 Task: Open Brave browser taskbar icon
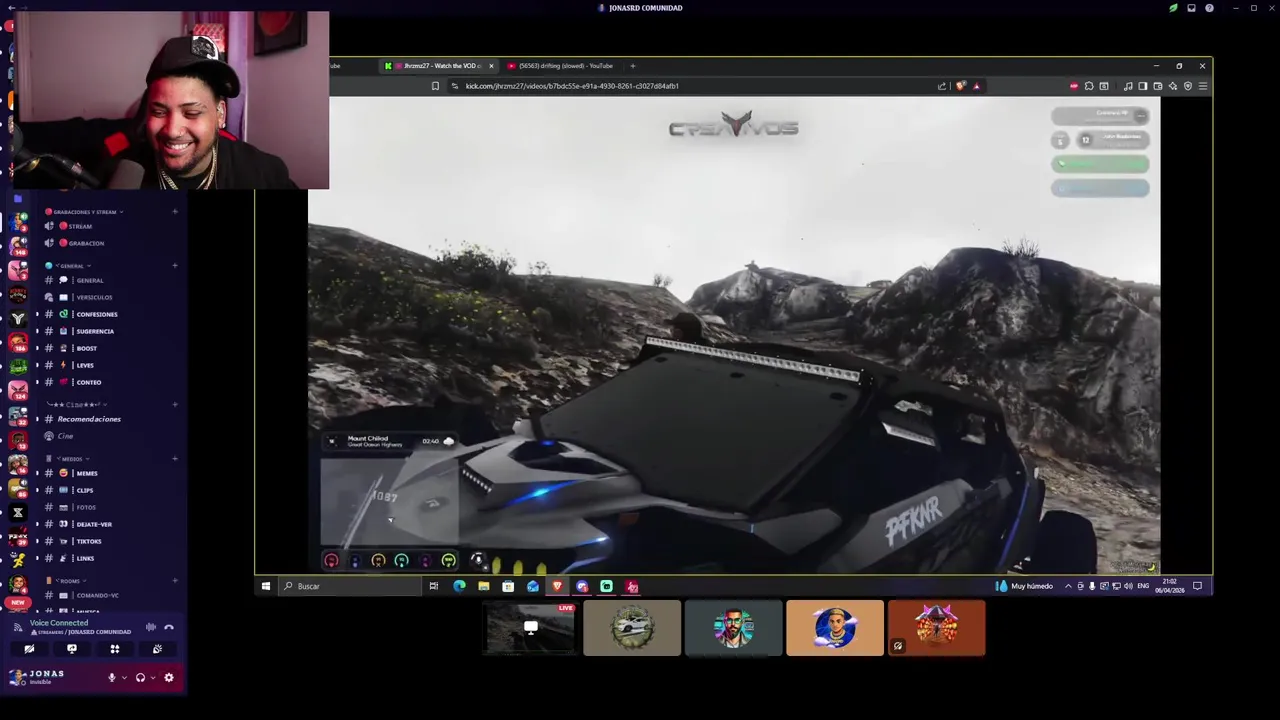557,586
